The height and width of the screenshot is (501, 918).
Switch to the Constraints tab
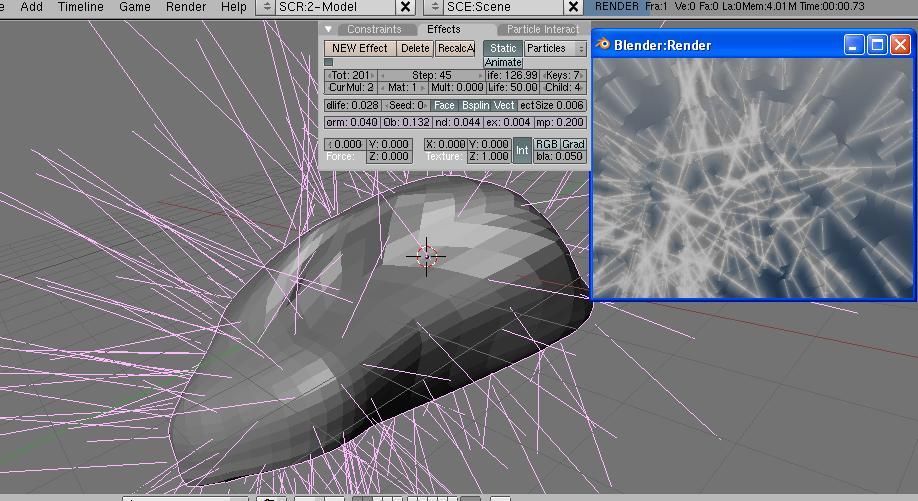pyautogui.click(x=374, y=29)
